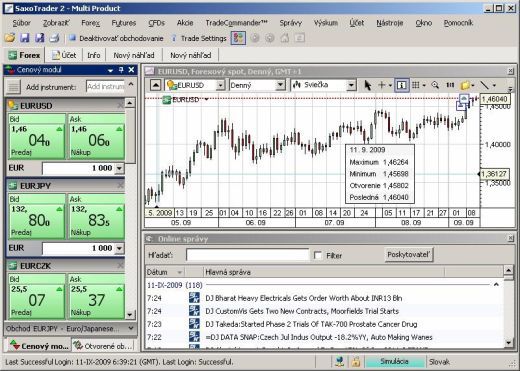520x371 pixels.
Task: Switch to the Účet tab
Action: pos(64,55)
